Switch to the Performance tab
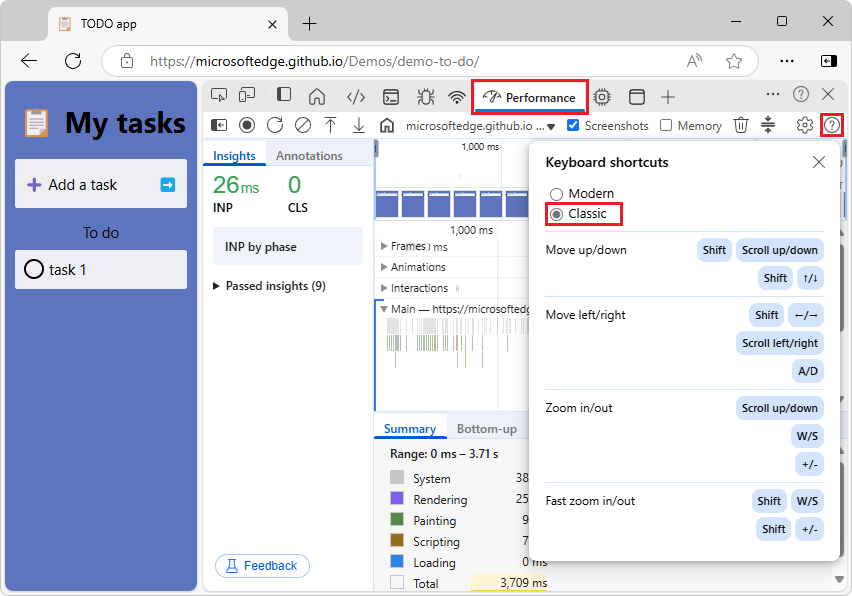852x596 pixels. tap(530, 97)
